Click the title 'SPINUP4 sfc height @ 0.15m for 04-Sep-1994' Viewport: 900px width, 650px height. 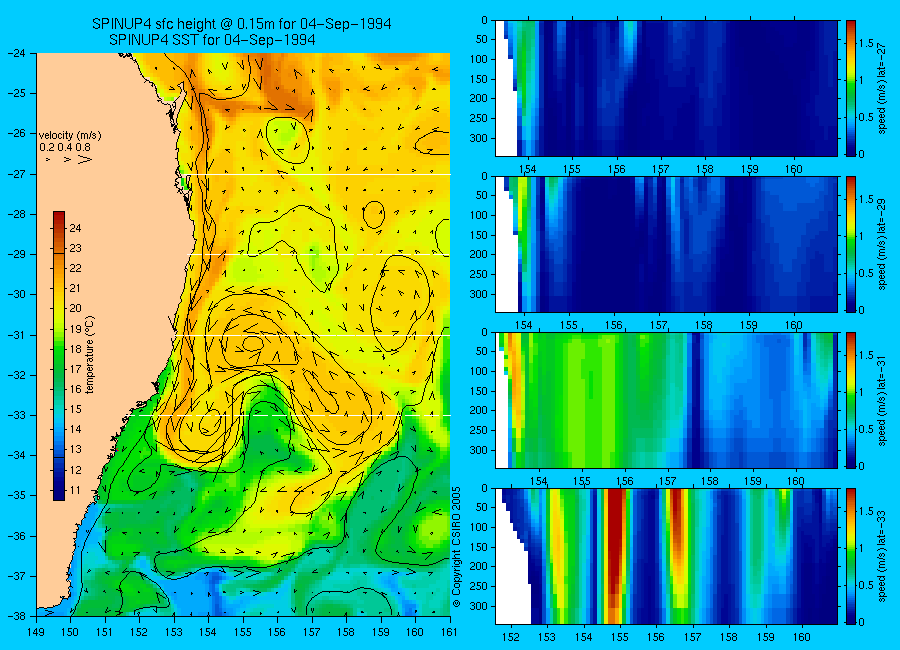(242, 24)
